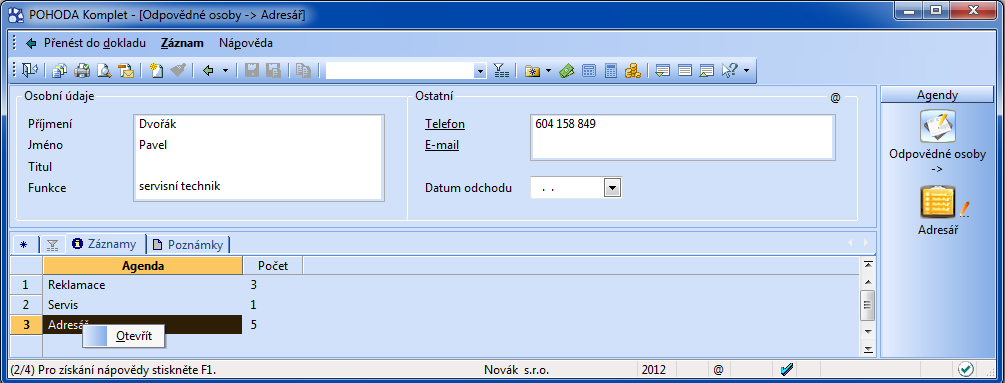Open Datum odchodu date picker dropdown
1005x383 pixels.
point(613,188)
